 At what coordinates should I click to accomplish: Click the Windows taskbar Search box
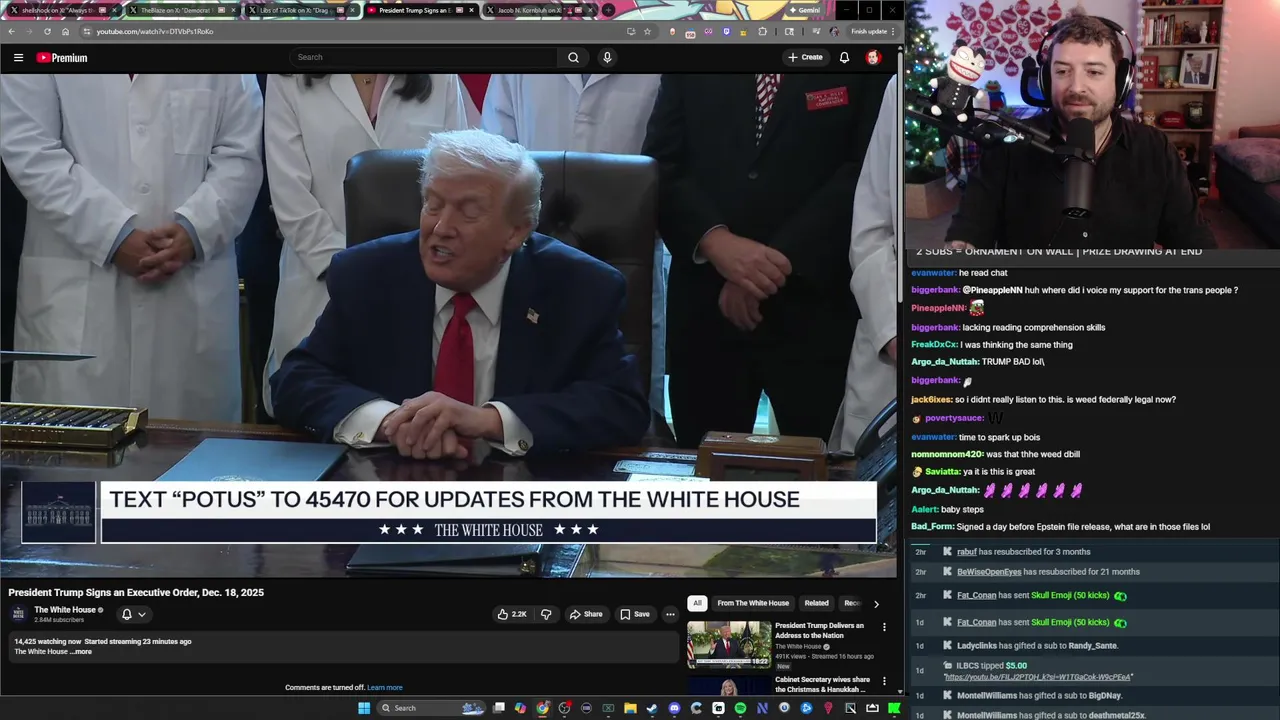click(x=431, y=708)
